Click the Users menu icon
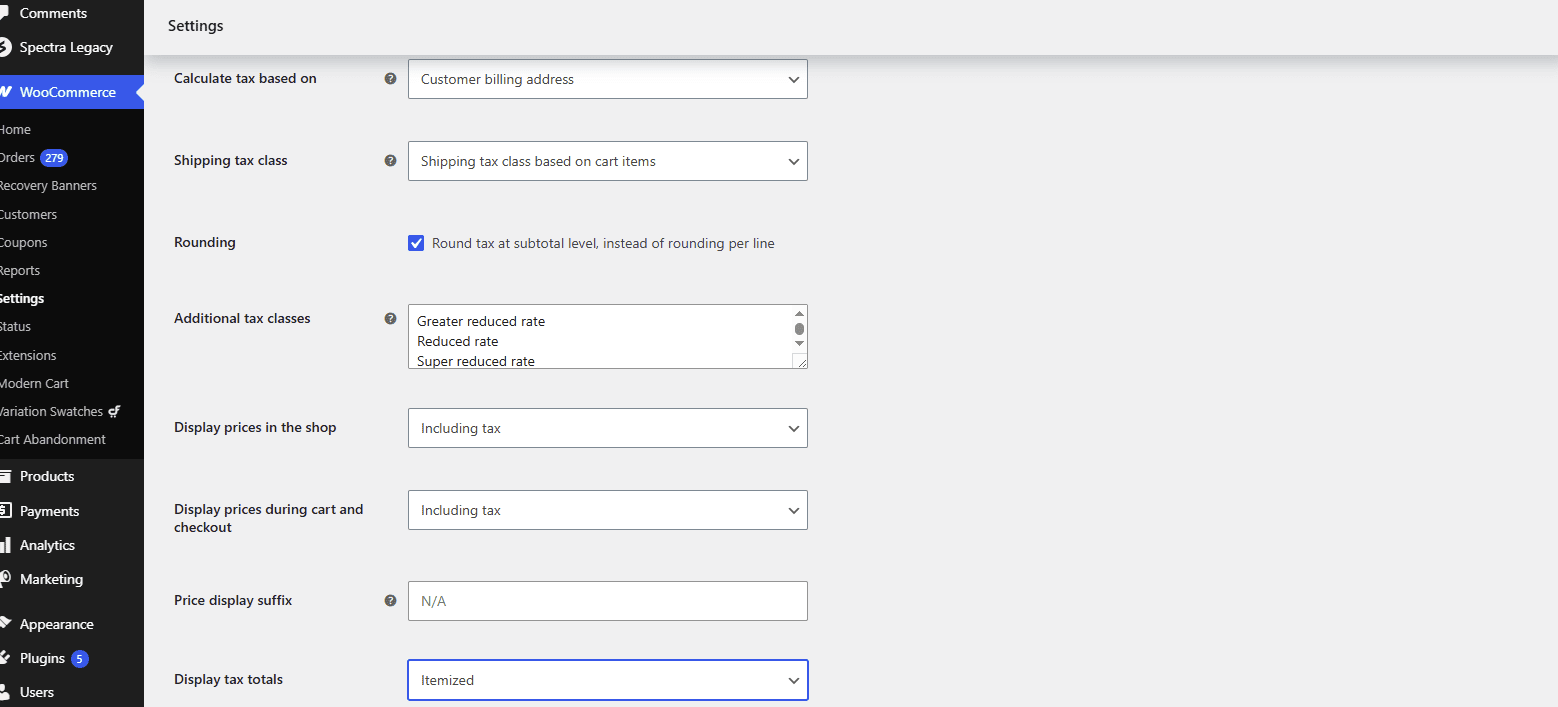This screenshot has width=1558, height=707. click(5, 692)
